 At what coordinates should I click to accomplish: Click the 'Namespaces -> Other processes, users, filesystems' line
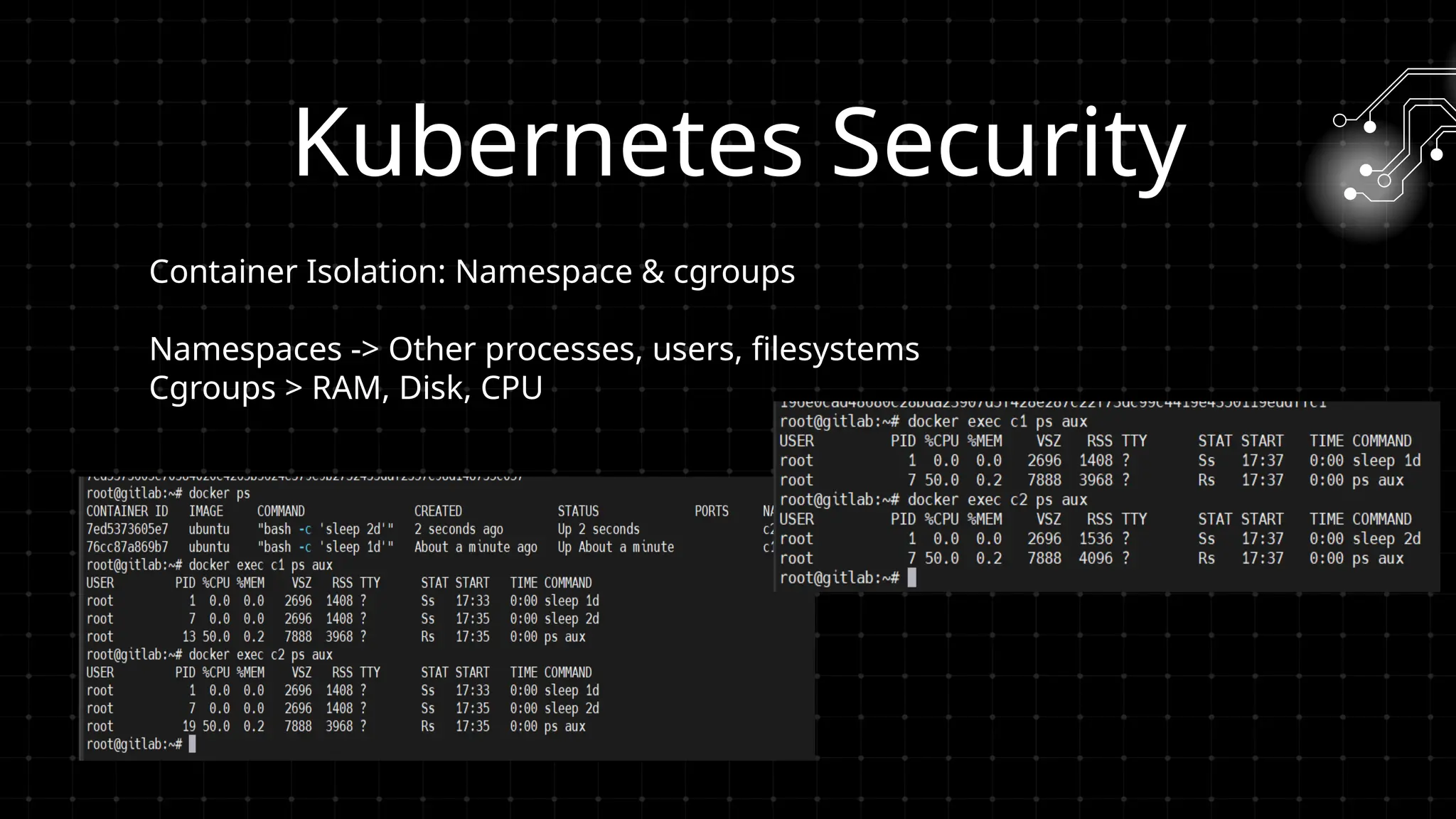[x=535, y=349]
